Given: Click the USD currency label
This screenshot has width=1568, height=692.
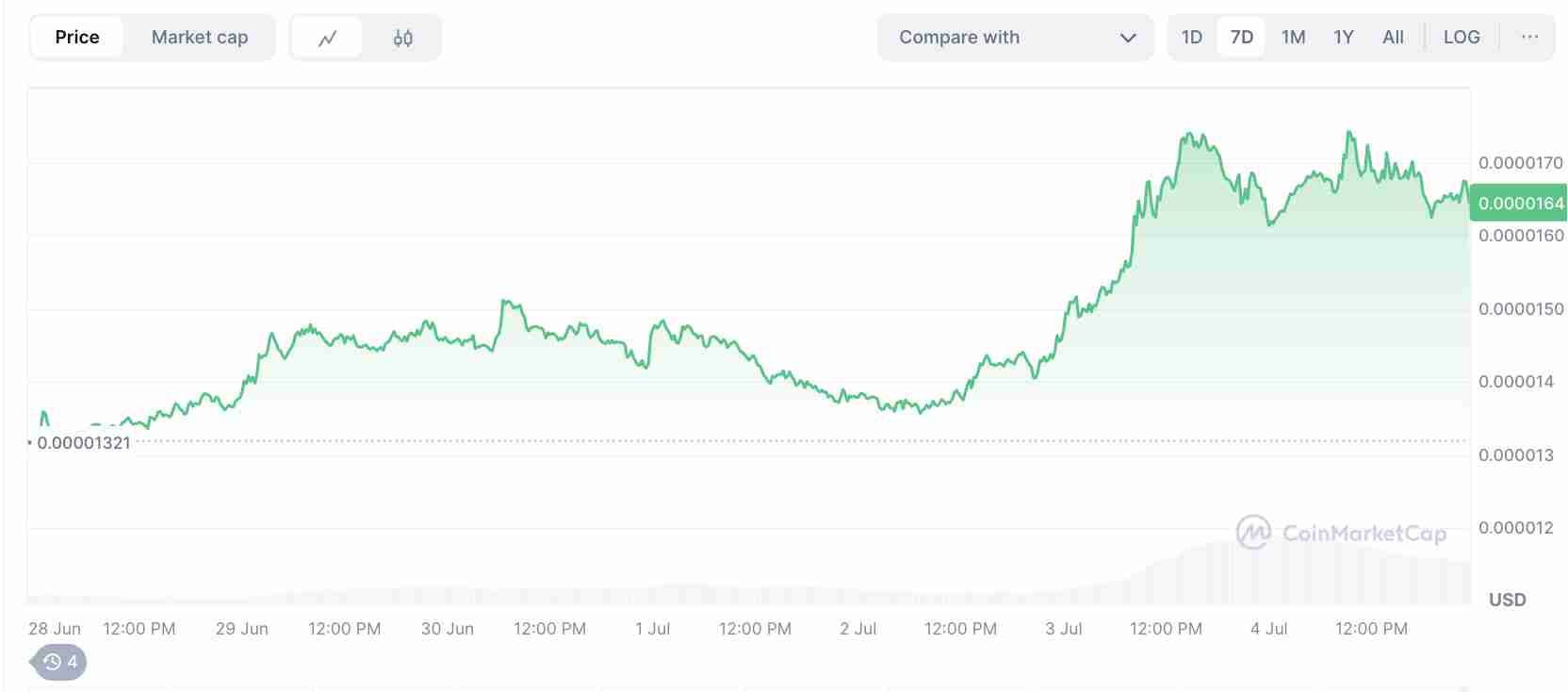Looking at the screenshot, I should pos(1507,600).
